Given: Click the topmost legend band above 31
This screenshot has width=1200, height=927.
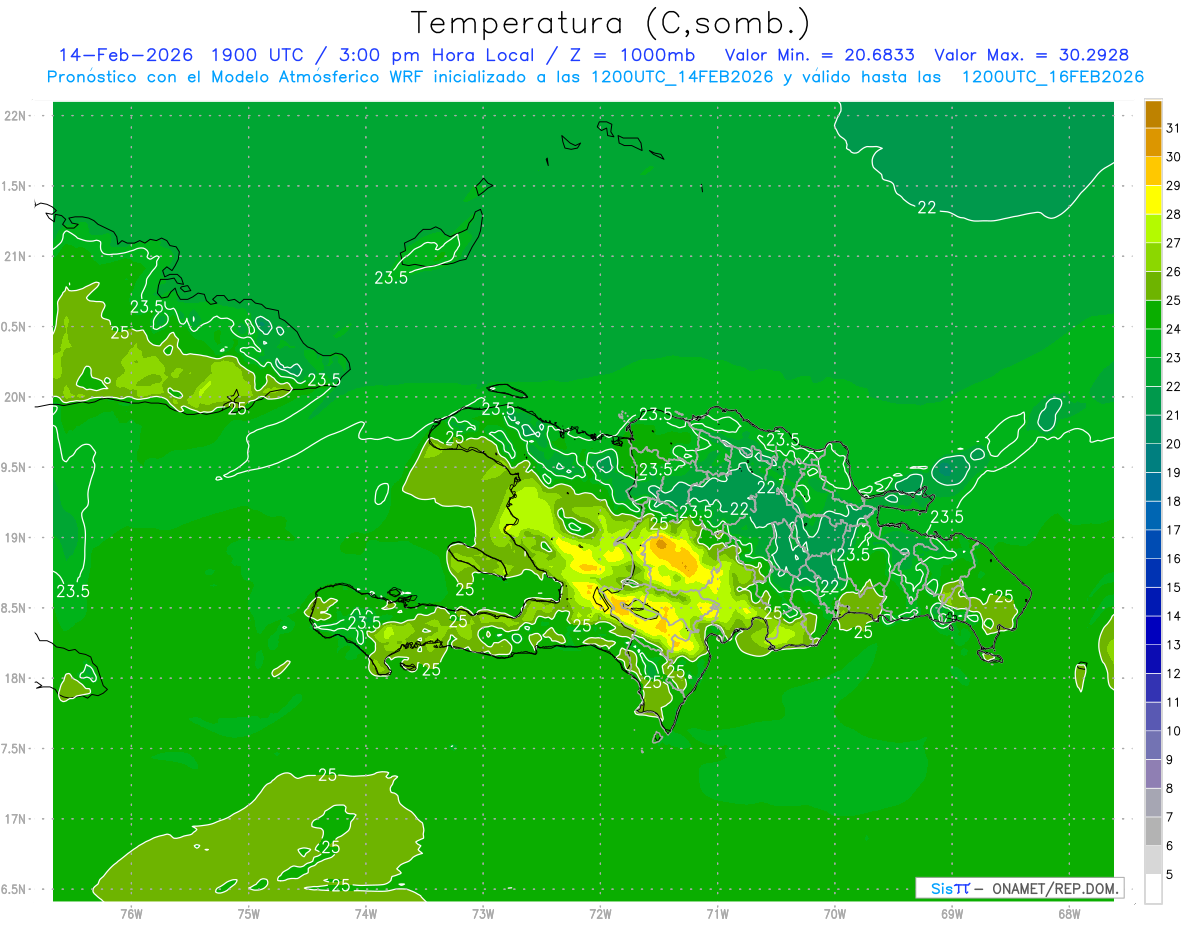Looking at the screenshot, I should pos(1153,115).
